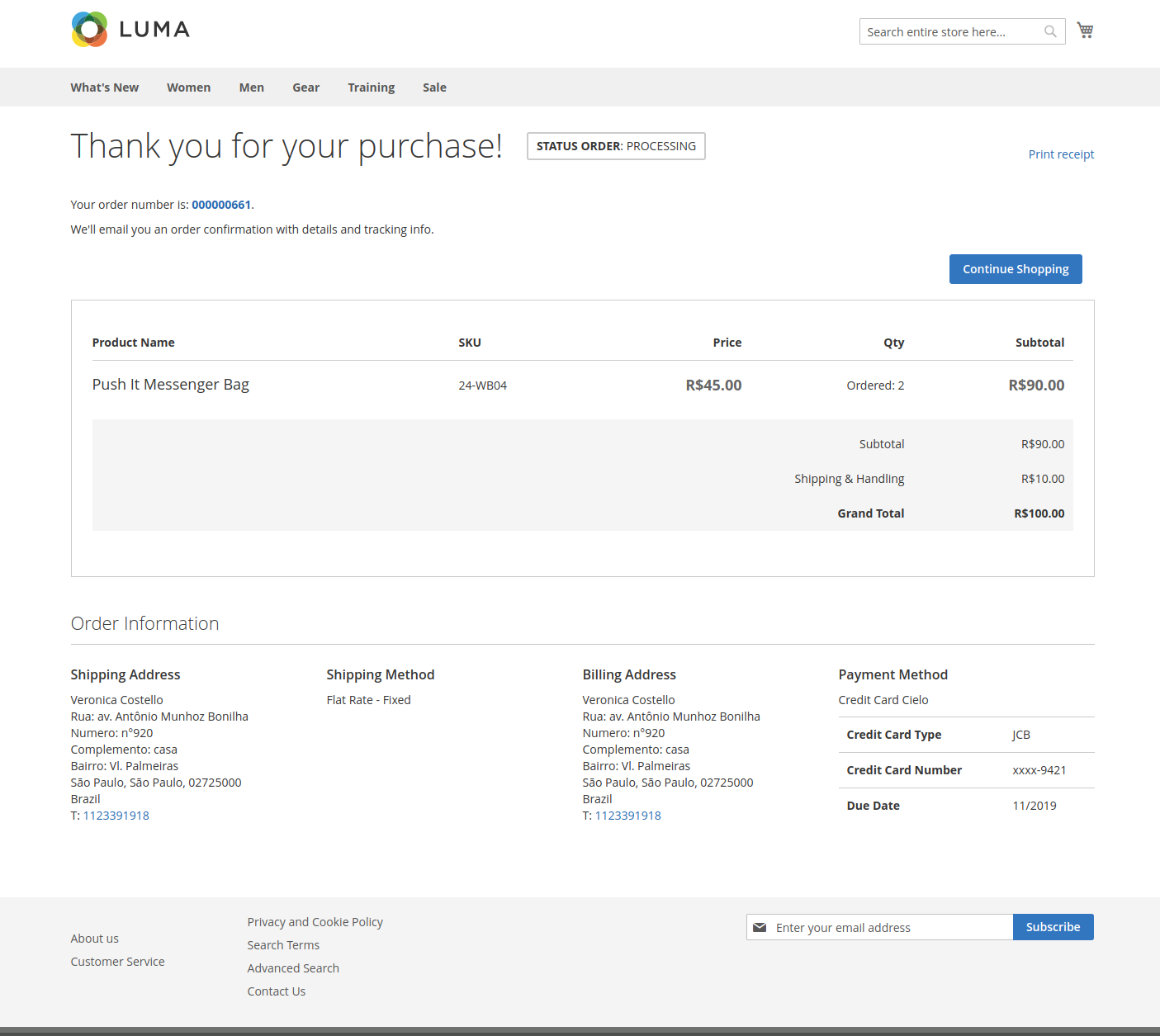The width and height of the screenshot is (1160, 1036).
Task: Click the Payment Method heading
Action: (893, 674)
